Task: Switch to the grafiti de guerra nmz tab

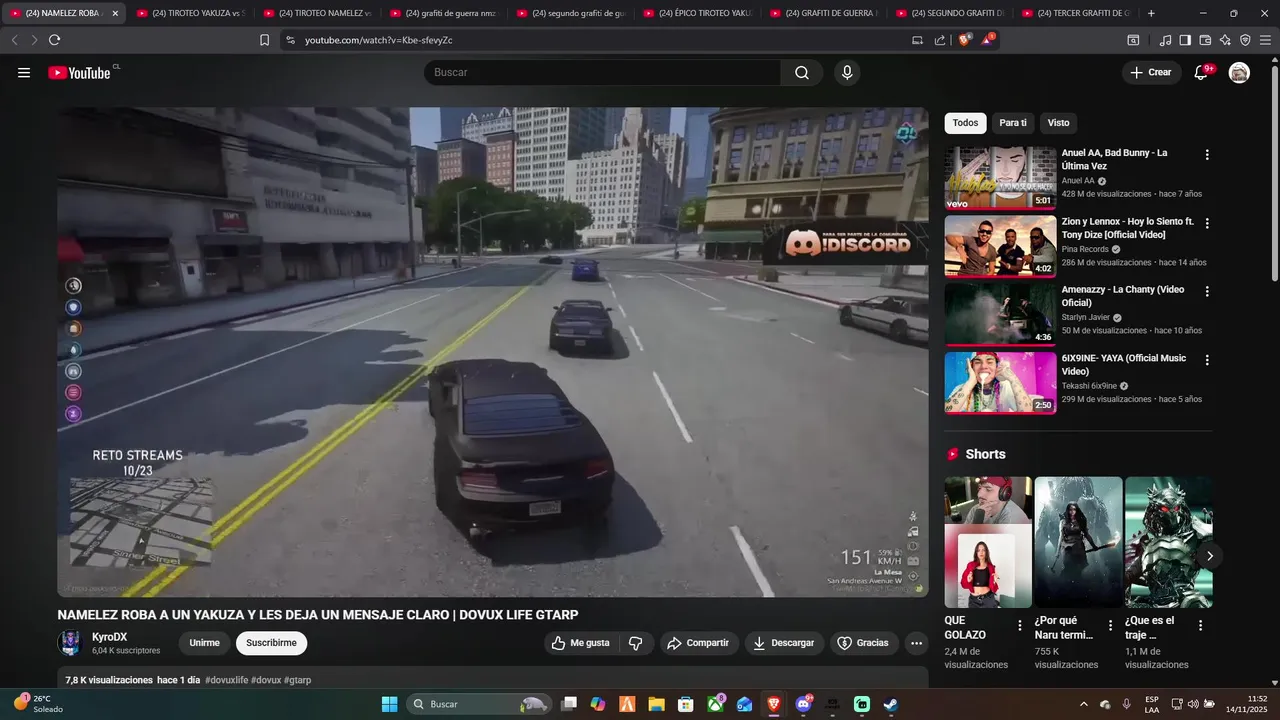Action: click(443, 13)
